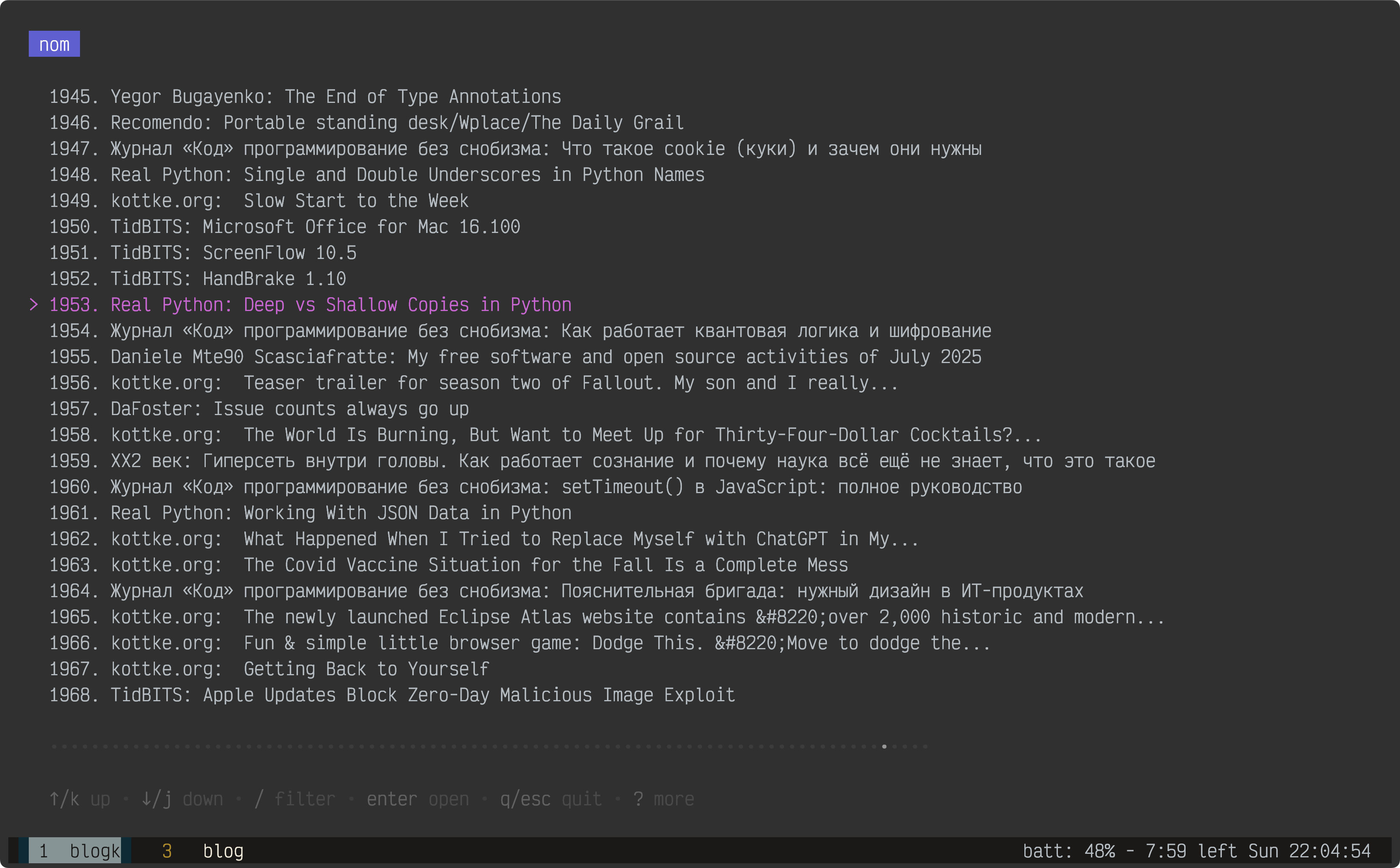Click the '↓/j down' help hint
The height and width of the screenshot is (868, 1400).
coord(182,799)
